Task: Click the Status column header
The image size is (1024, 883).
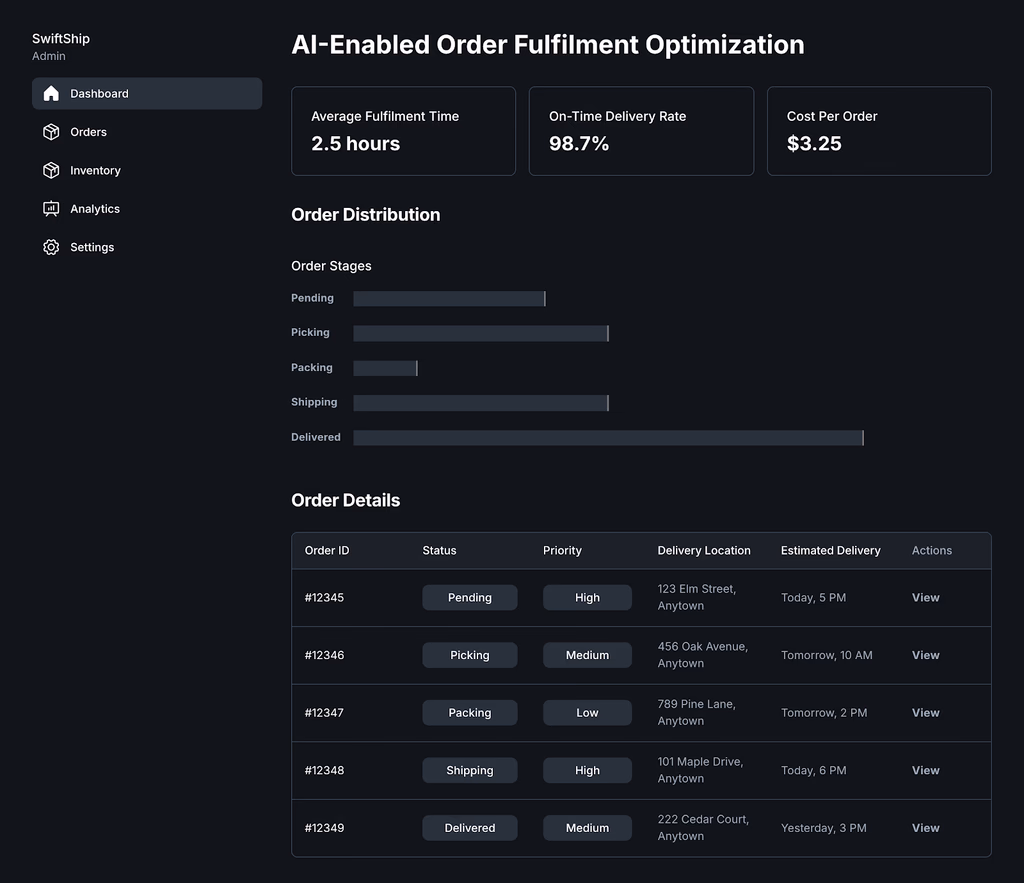Action: [439, 551]
